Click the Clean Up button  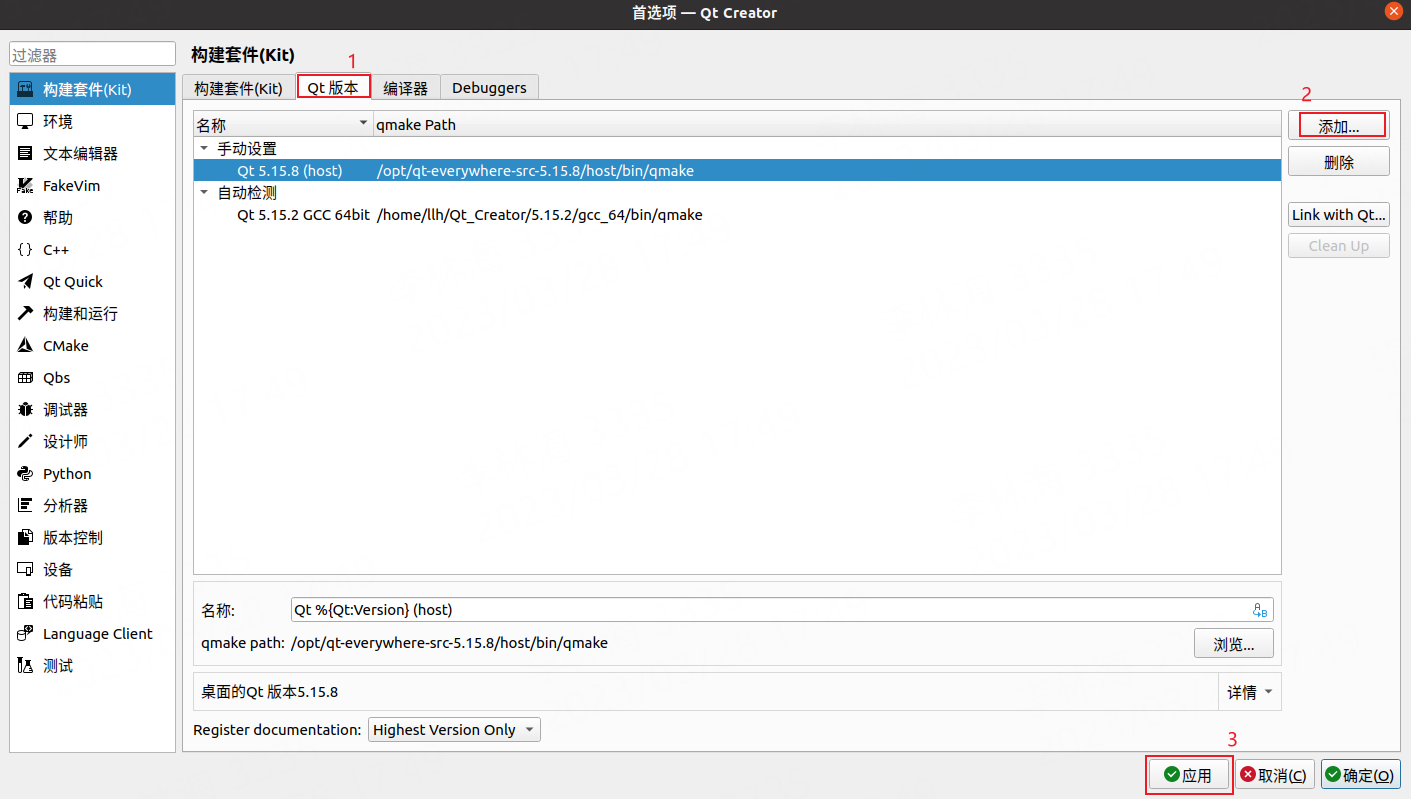[x=1339, y=246]
